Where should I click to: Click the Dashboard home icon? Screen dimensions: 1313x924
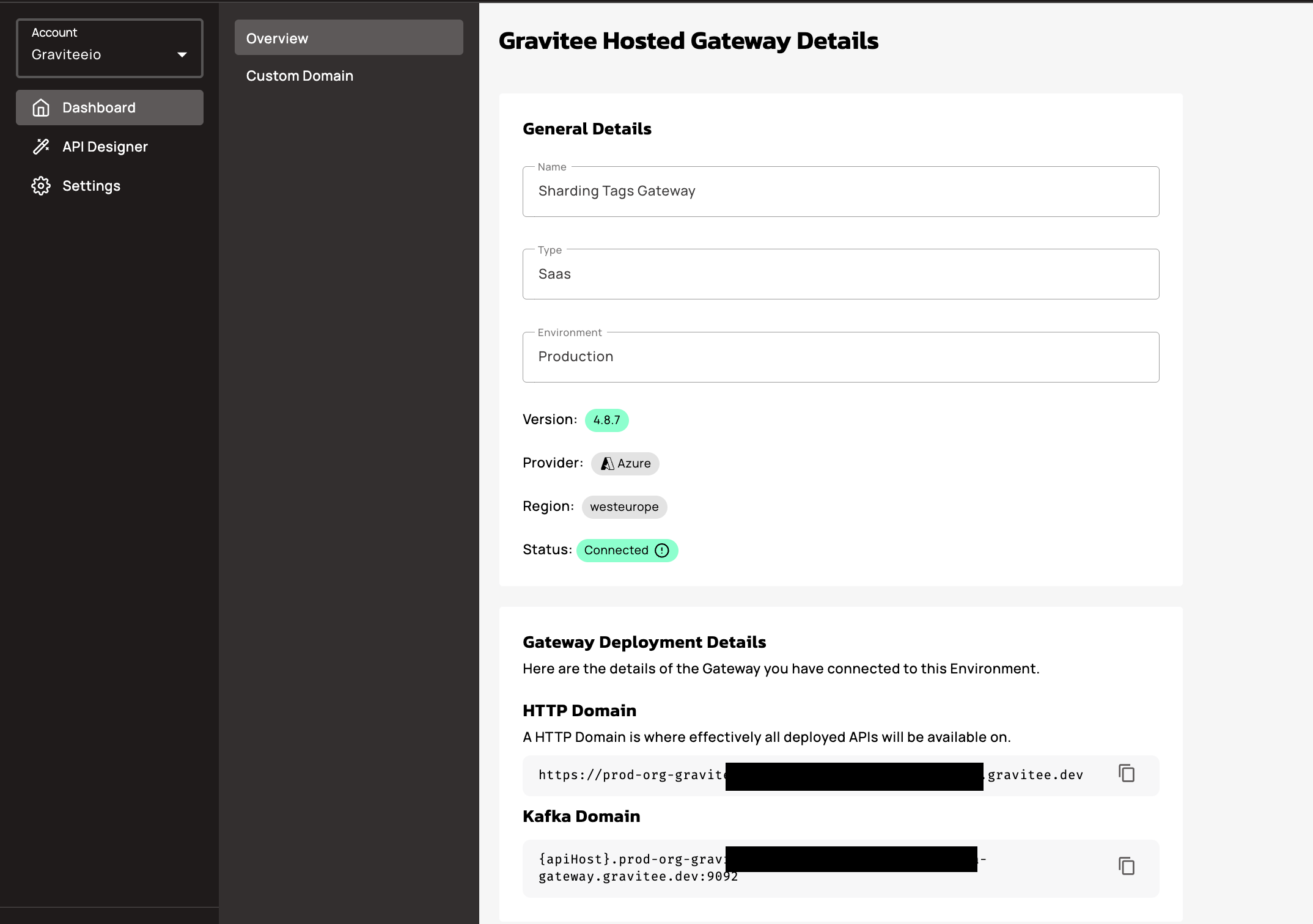41,108
